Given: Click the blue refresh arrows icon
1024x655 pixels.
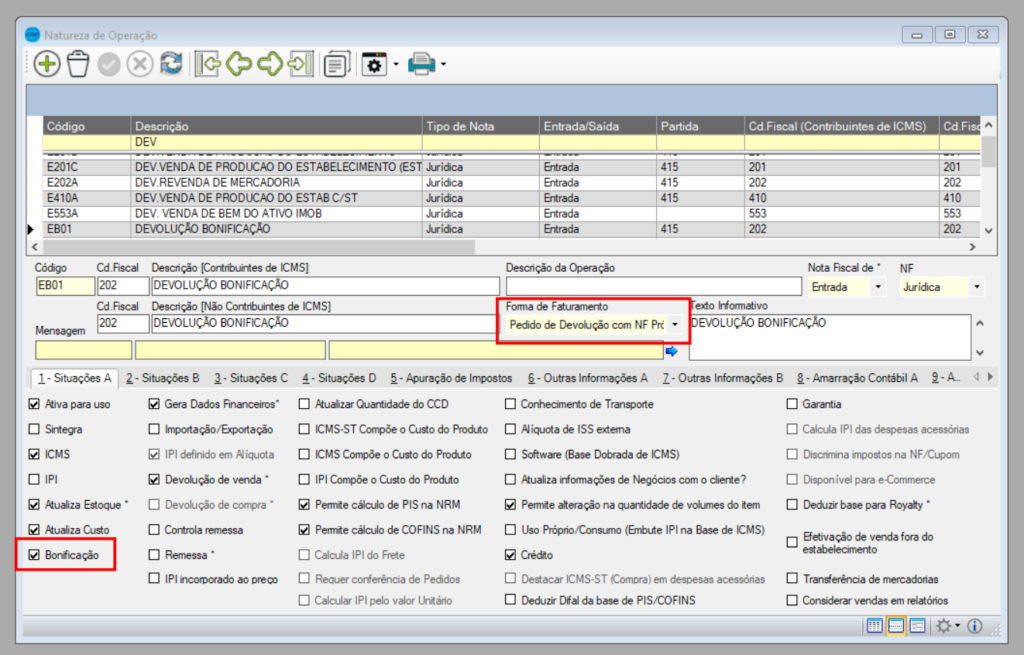Looking at the screenshot, I should 172,64.
